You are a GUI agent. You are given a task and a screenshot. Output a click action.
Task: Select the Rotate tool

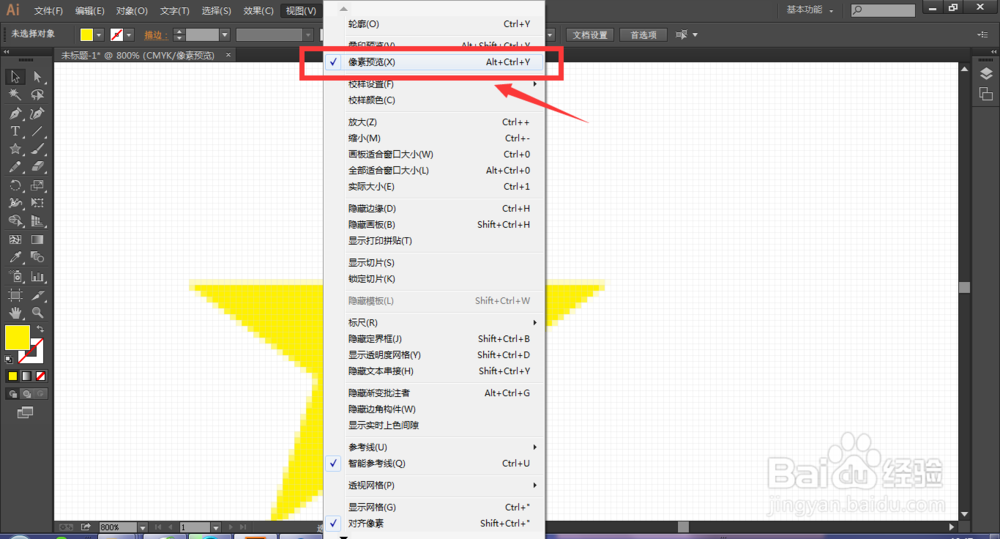tap(15, 186)
